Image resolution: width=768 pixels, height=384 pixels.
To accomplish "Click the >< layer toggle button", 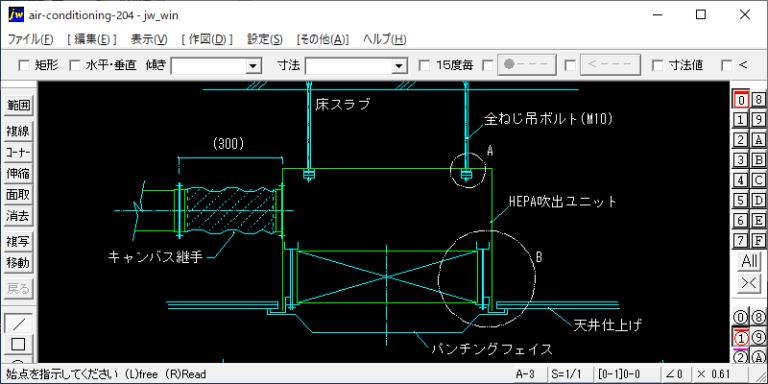I will coord(749,284).
